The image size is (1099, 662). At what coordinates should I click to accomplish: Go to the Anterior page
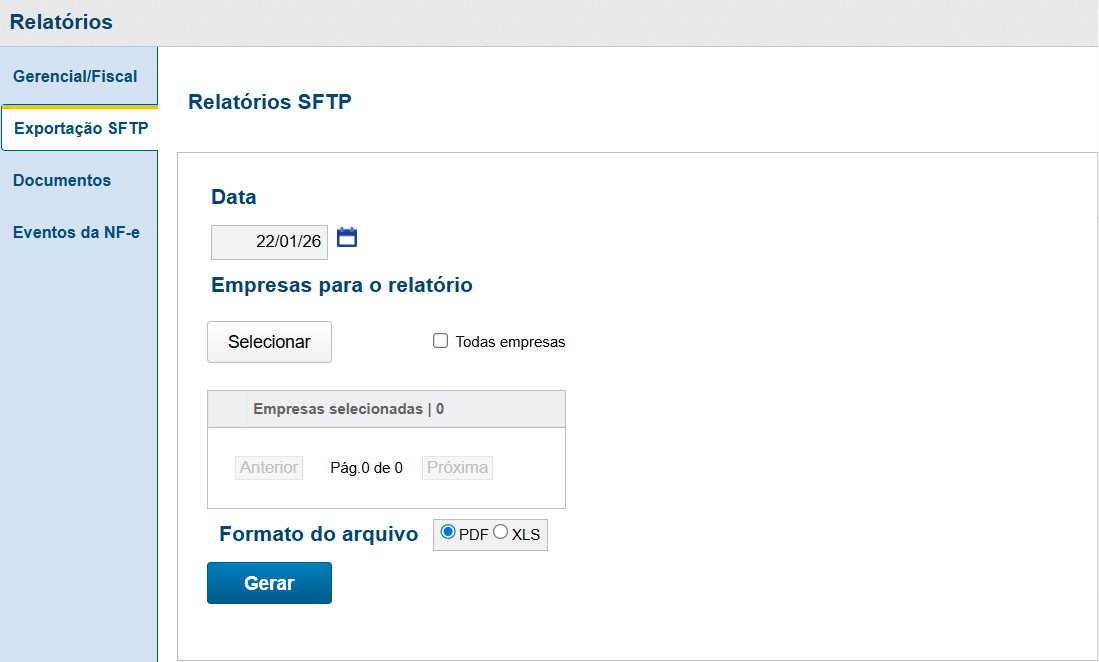pos(269,467)
